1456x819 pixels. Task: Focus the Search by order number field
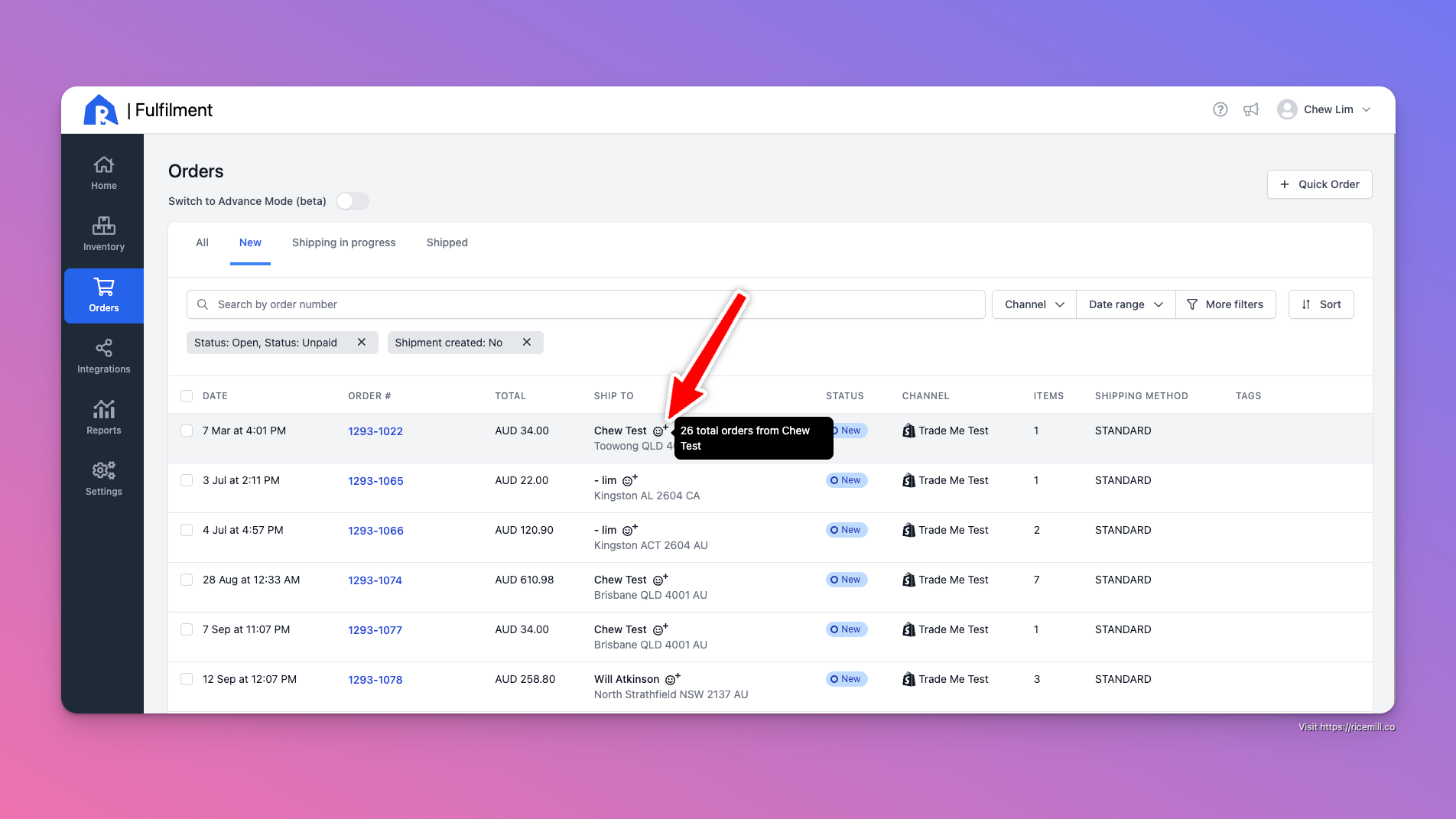pos(586,304)
